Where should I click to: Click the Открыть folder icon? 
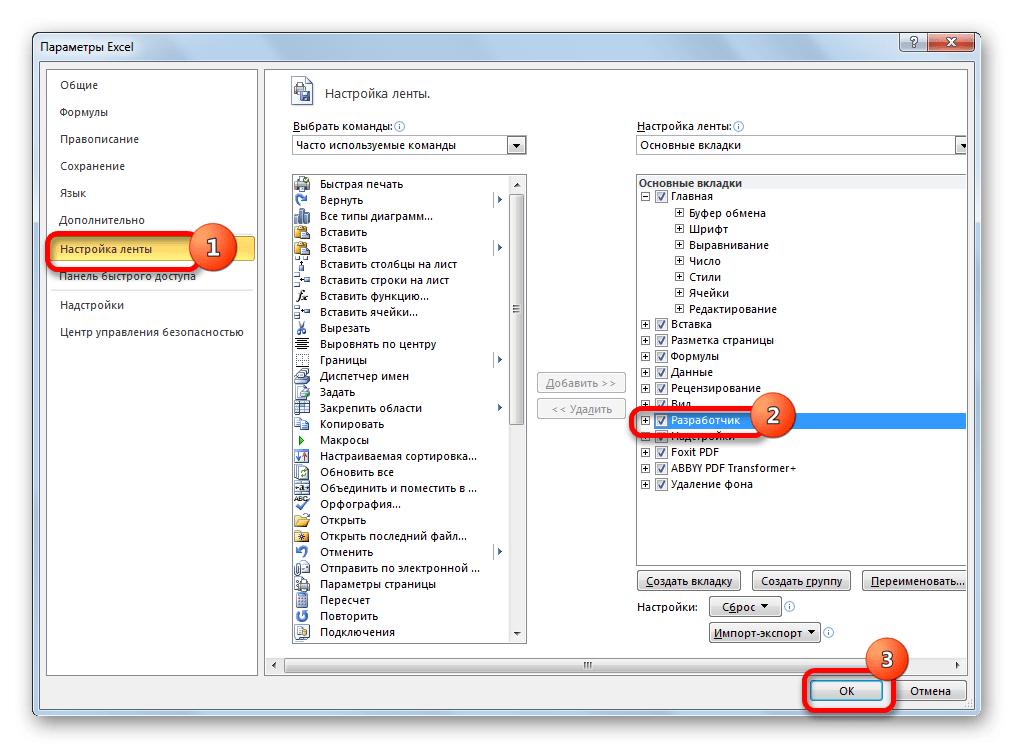tap(302, 520)
